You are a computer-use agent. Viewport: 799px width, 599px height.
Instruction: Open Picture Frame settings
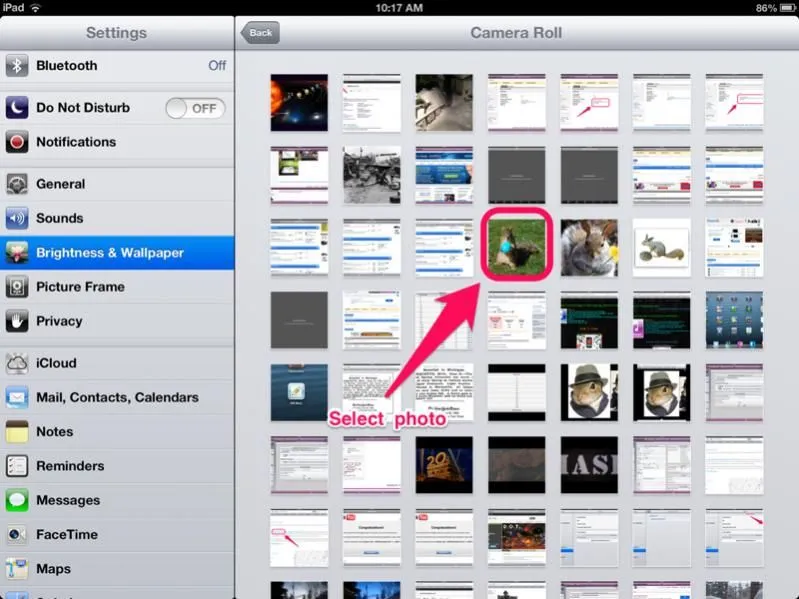pos(80,287)
